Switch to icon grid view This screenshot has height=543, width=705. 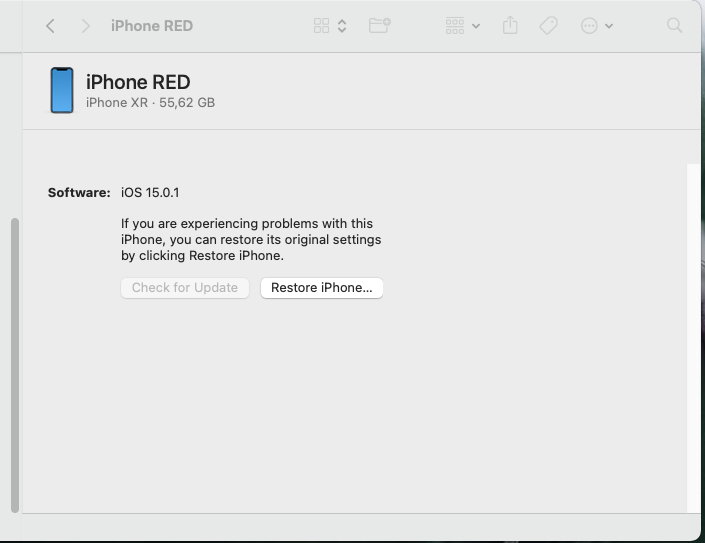(x=321, y=26)
